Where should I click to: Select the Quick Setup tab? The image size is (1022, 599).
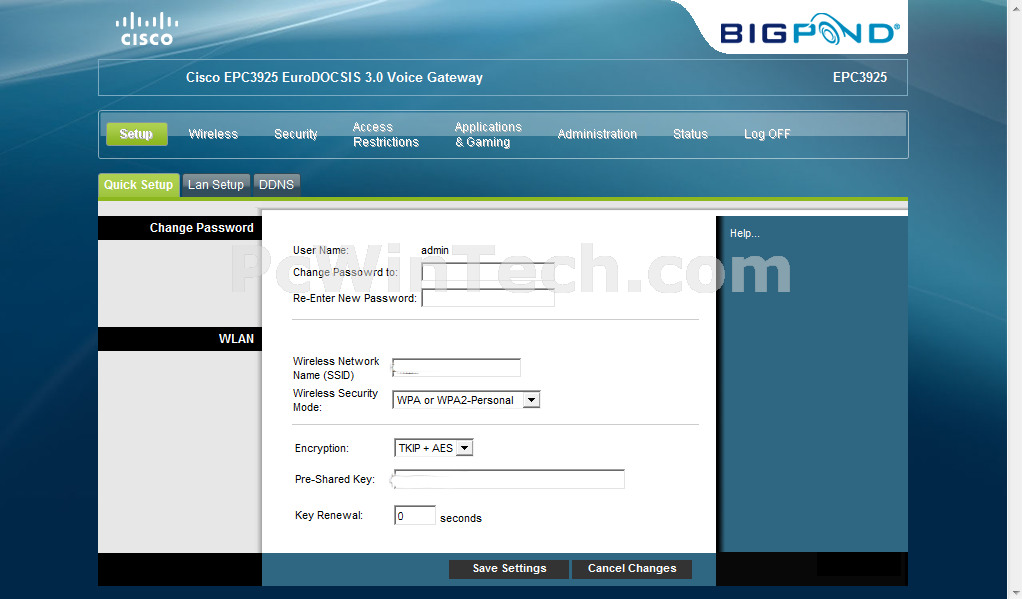[x=138, y=185]
